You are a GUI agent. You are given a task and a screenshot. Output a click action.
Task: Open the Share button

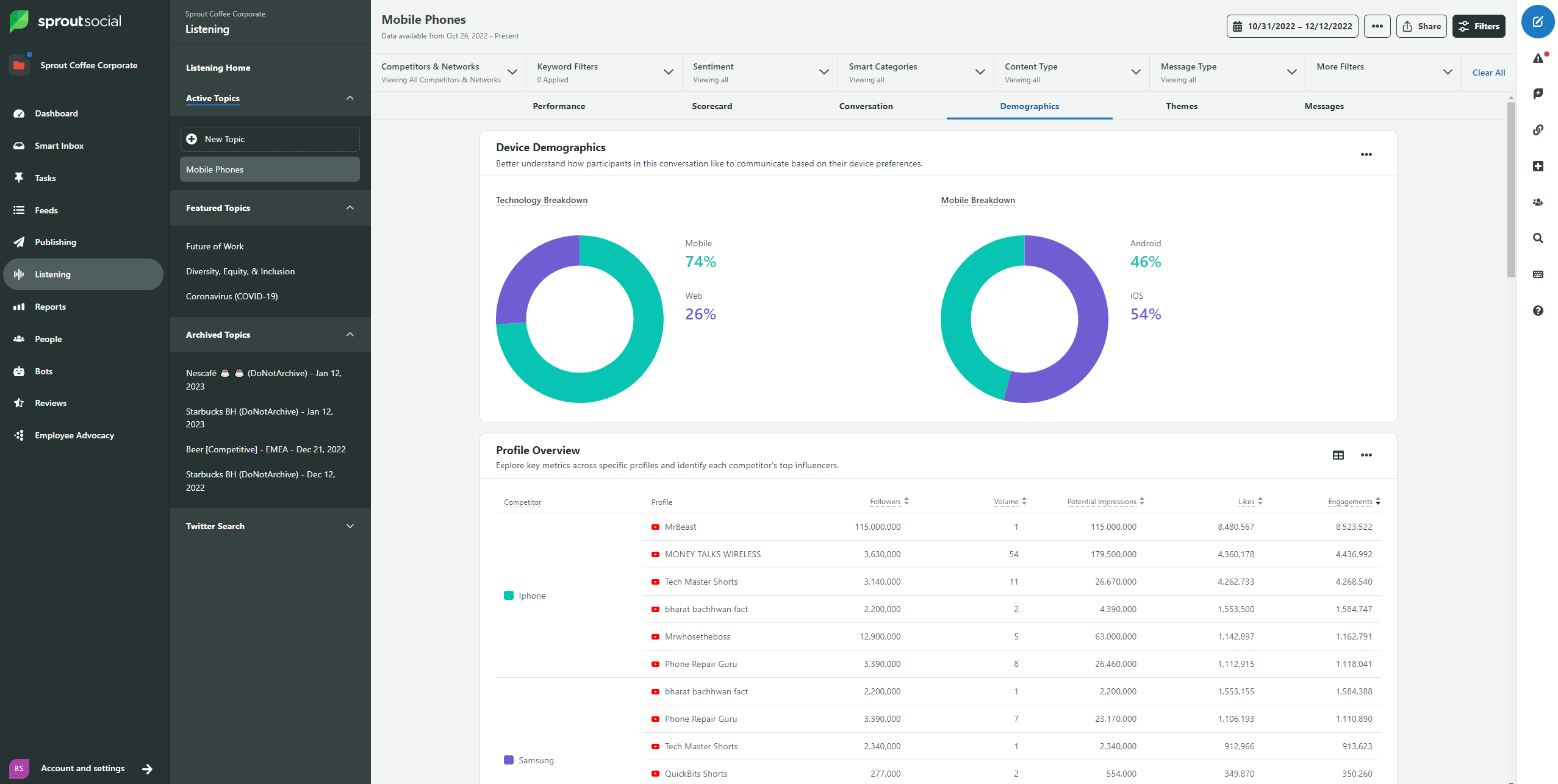click(x=1421, y=26)
